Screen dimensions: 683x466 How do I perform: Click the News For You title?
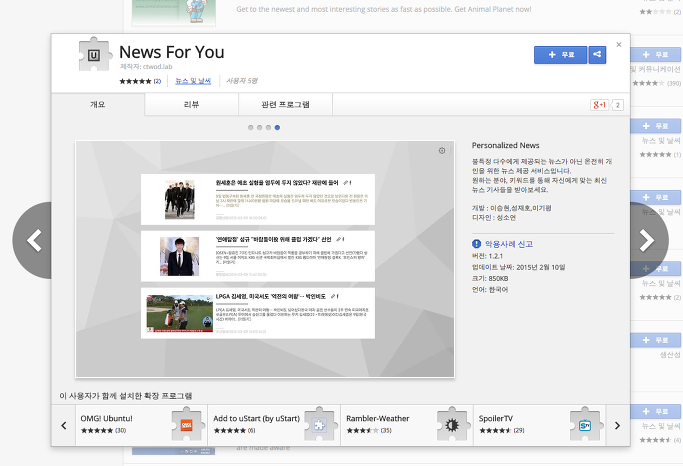(172, 52)
